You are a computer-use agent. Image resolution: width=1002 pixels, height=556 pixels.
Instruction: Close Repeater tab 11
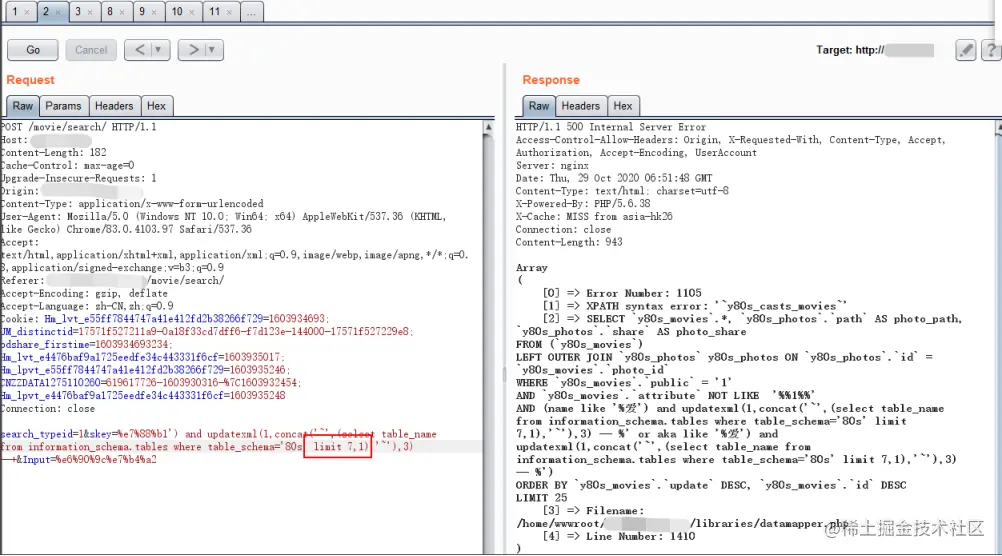point(229,12)
